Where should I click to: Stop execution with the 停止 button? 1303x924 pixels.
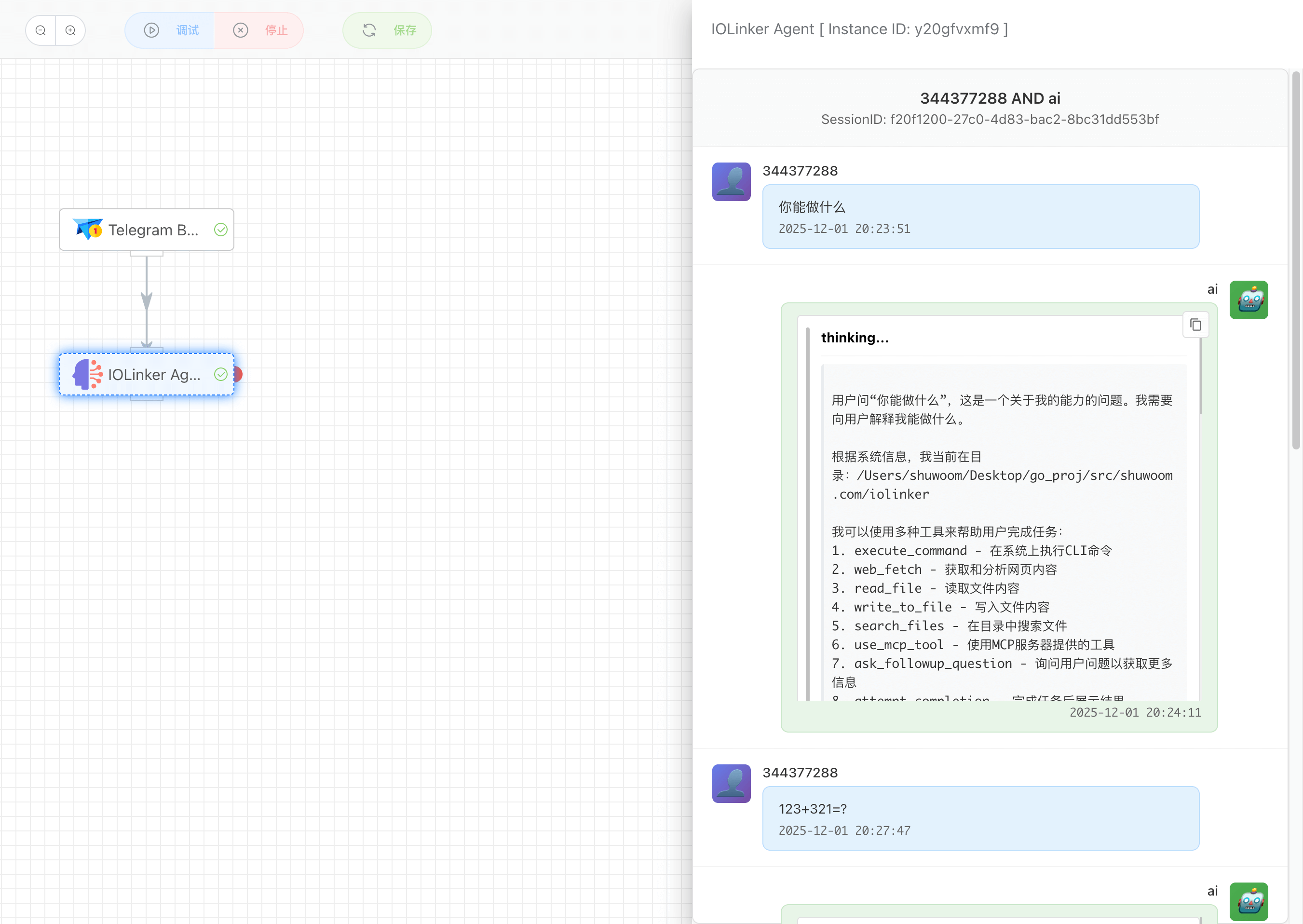pyautogui.click(x=260, y=30)
